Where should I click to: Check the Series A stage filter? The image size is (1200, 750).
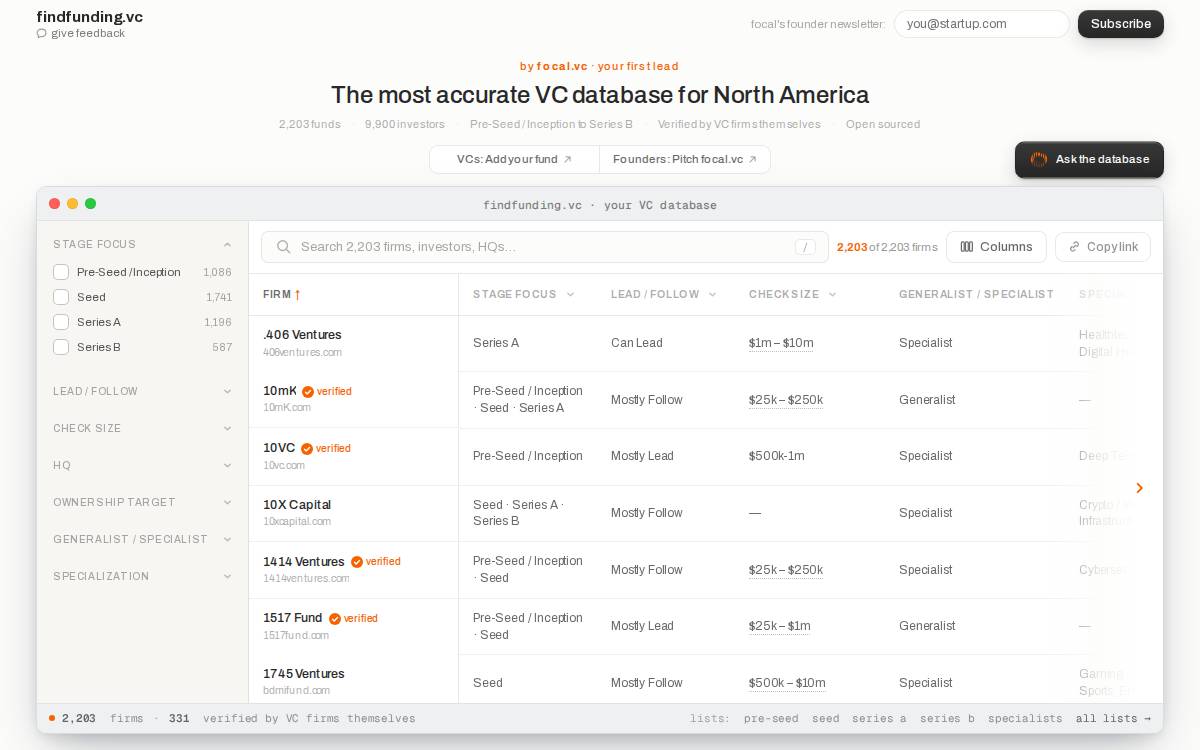click(61, 322)
